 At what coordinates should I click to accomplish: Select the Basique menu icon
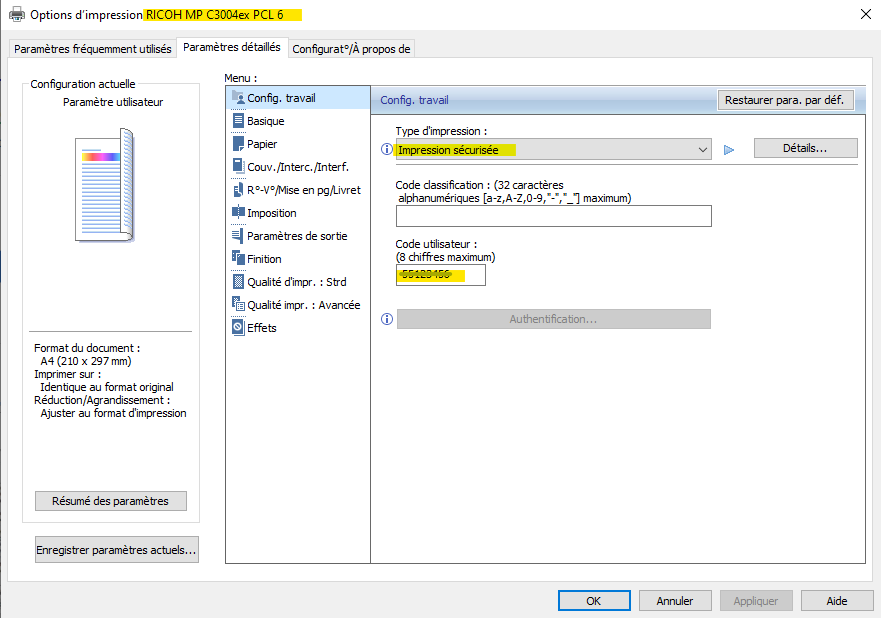point(238,121)
